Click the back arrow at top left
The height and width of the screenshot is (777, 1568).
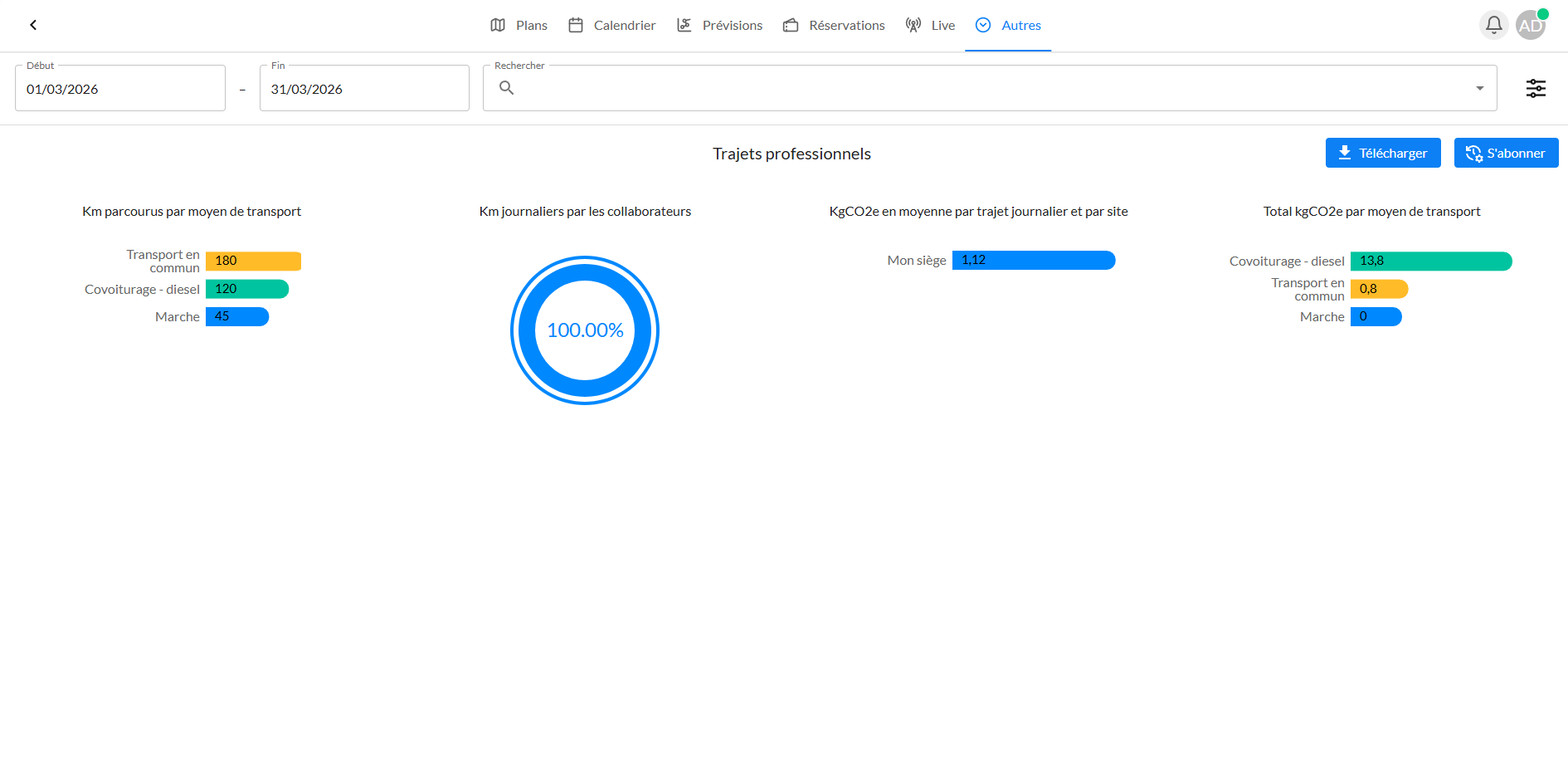pyautogui.click(x=32, y=25)
